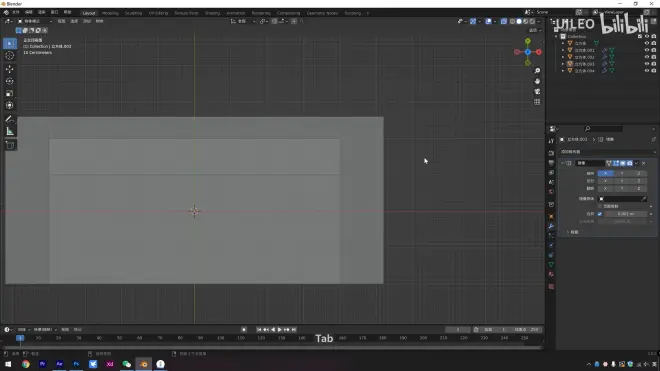
Task: Select the Annotate tool
Action: [x=10, y=119]
